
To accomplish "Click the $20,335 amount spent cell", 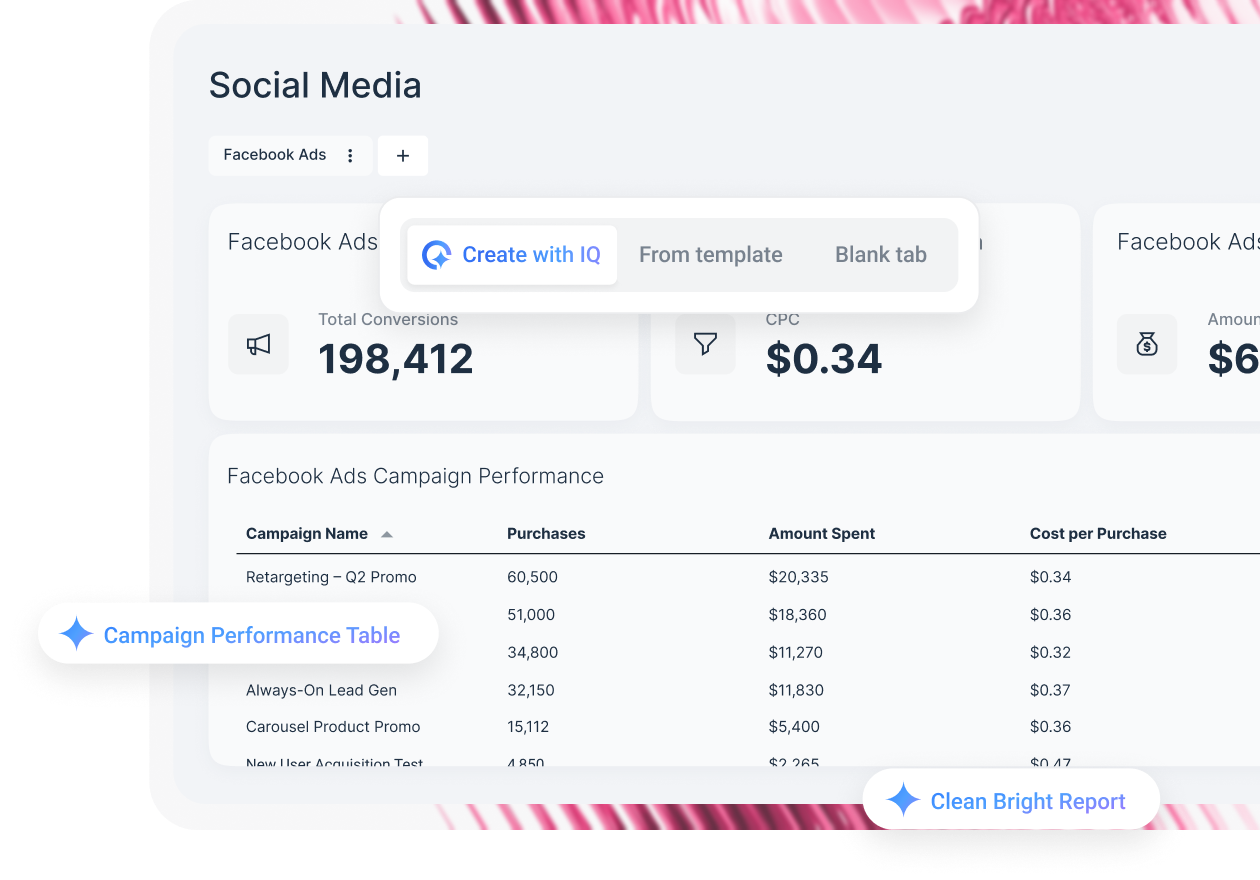I will click(x=798, y=577).
